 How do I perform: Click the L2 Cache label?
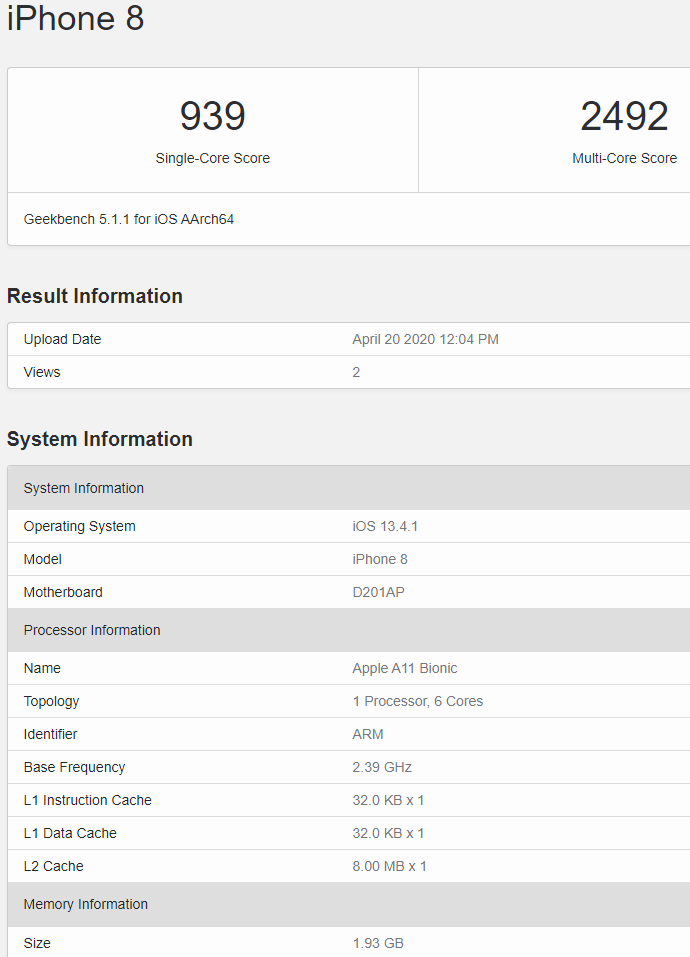[54, 866]
